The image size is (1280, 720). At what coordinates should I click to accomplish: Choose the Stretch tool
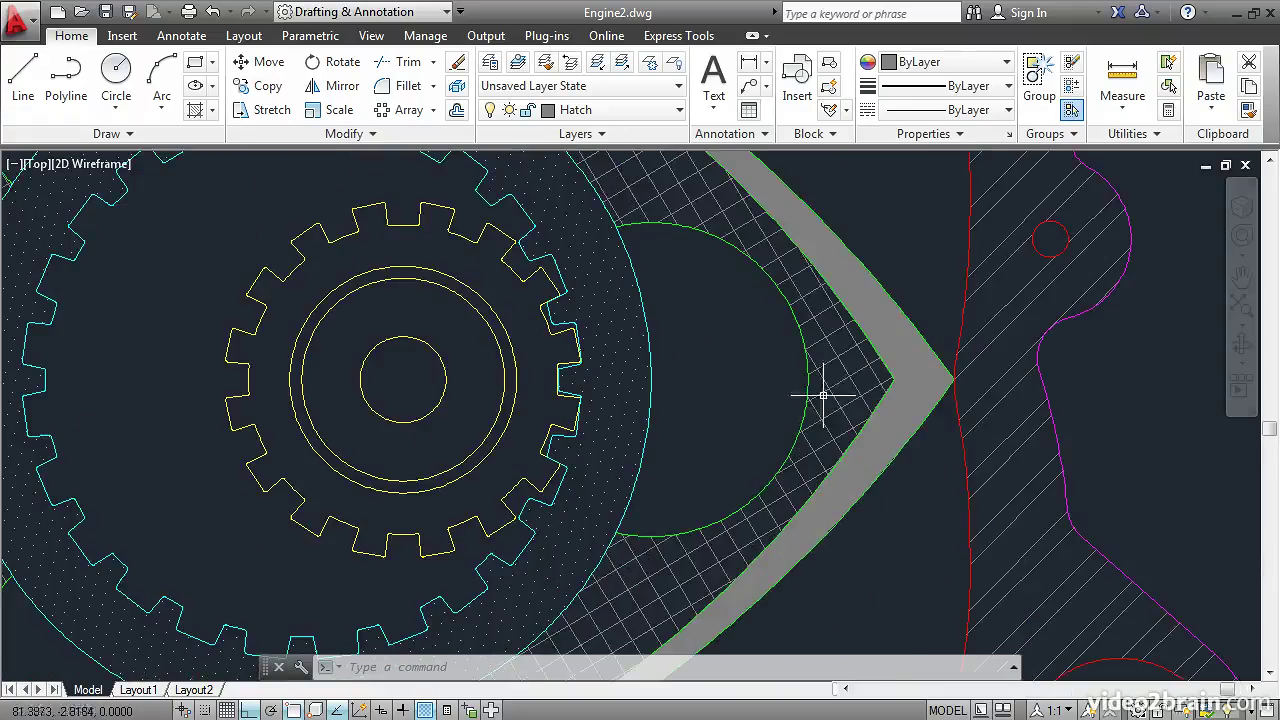[x=262, y=110]
